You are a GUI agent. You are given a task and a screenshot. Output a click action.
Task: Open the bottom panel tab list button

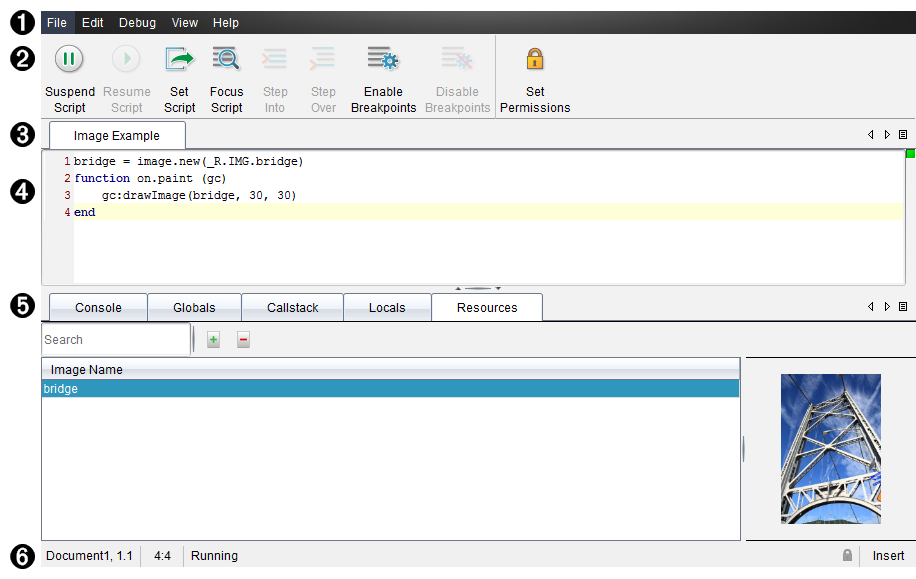pyautogui.click(x=903, y=307)
